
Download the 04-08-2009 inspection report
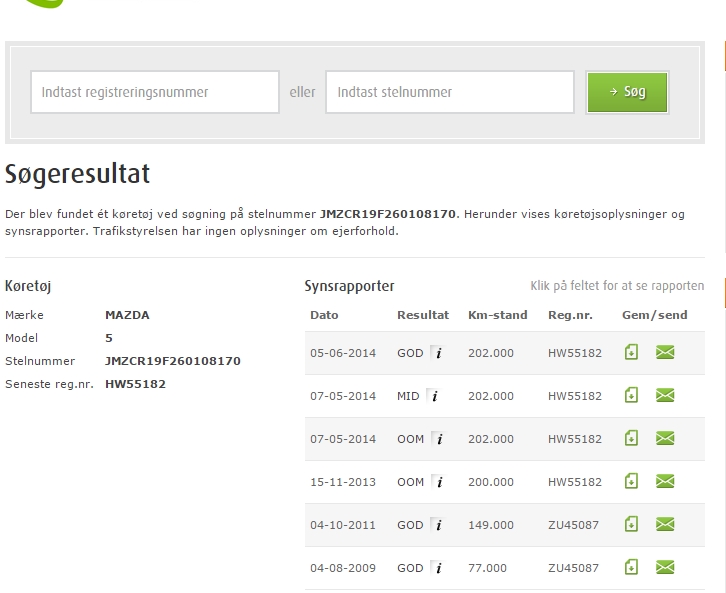tap(631, 567)
